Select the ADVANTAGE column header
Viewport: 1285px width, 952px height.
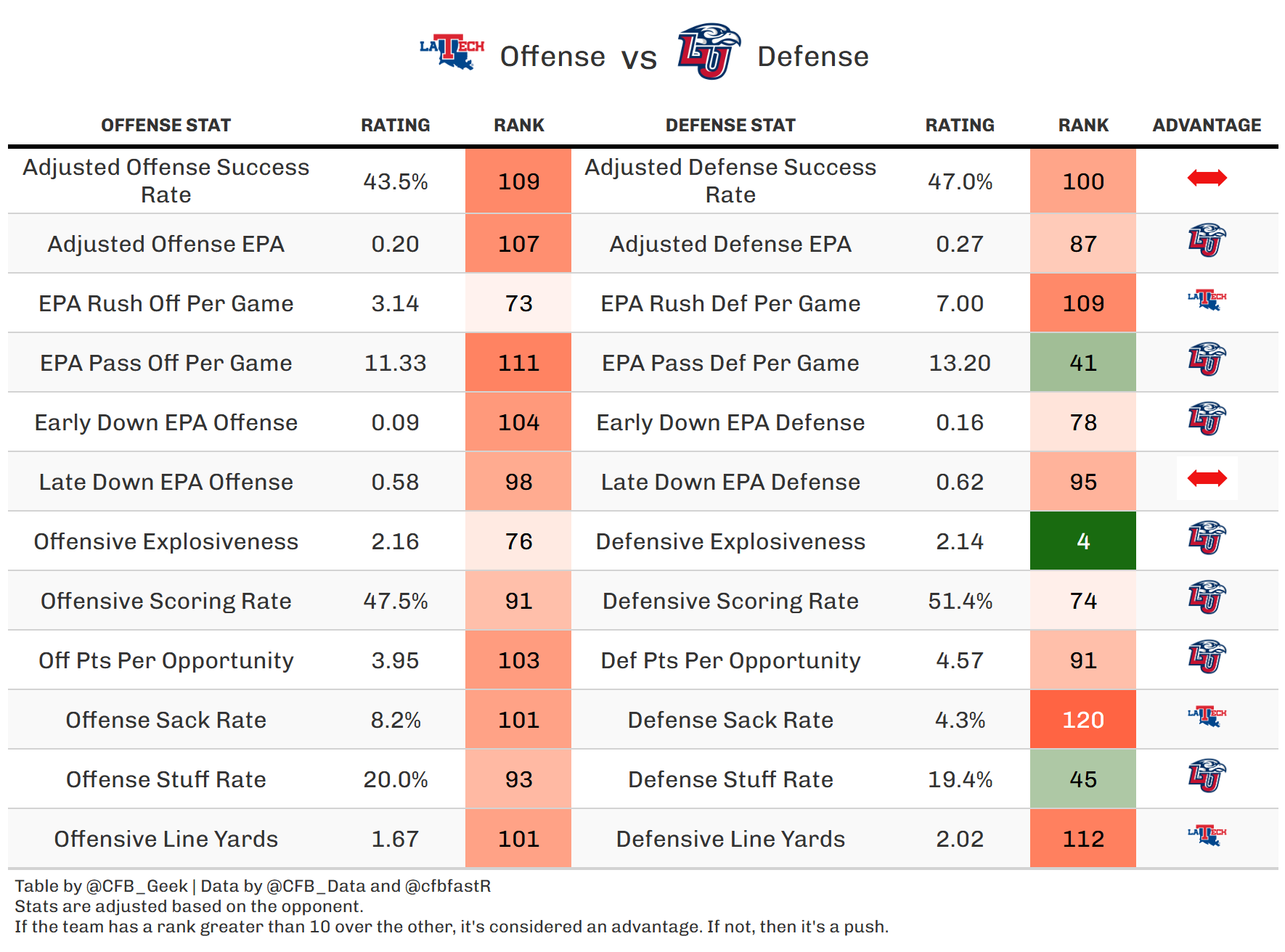point(1207,126)
